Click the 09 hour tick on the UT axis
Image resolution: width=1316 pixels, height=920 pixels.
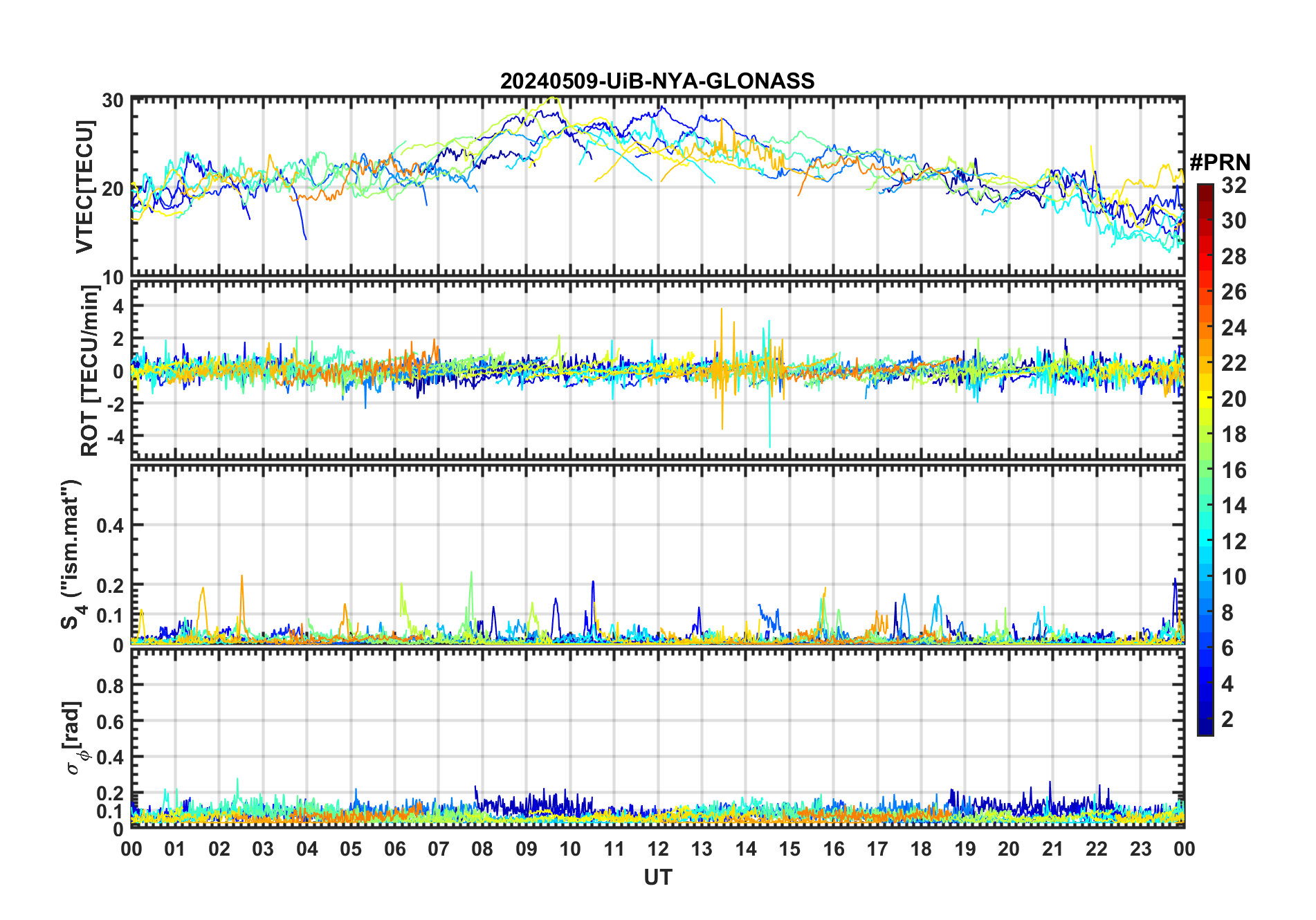click(x=527, y=849)
